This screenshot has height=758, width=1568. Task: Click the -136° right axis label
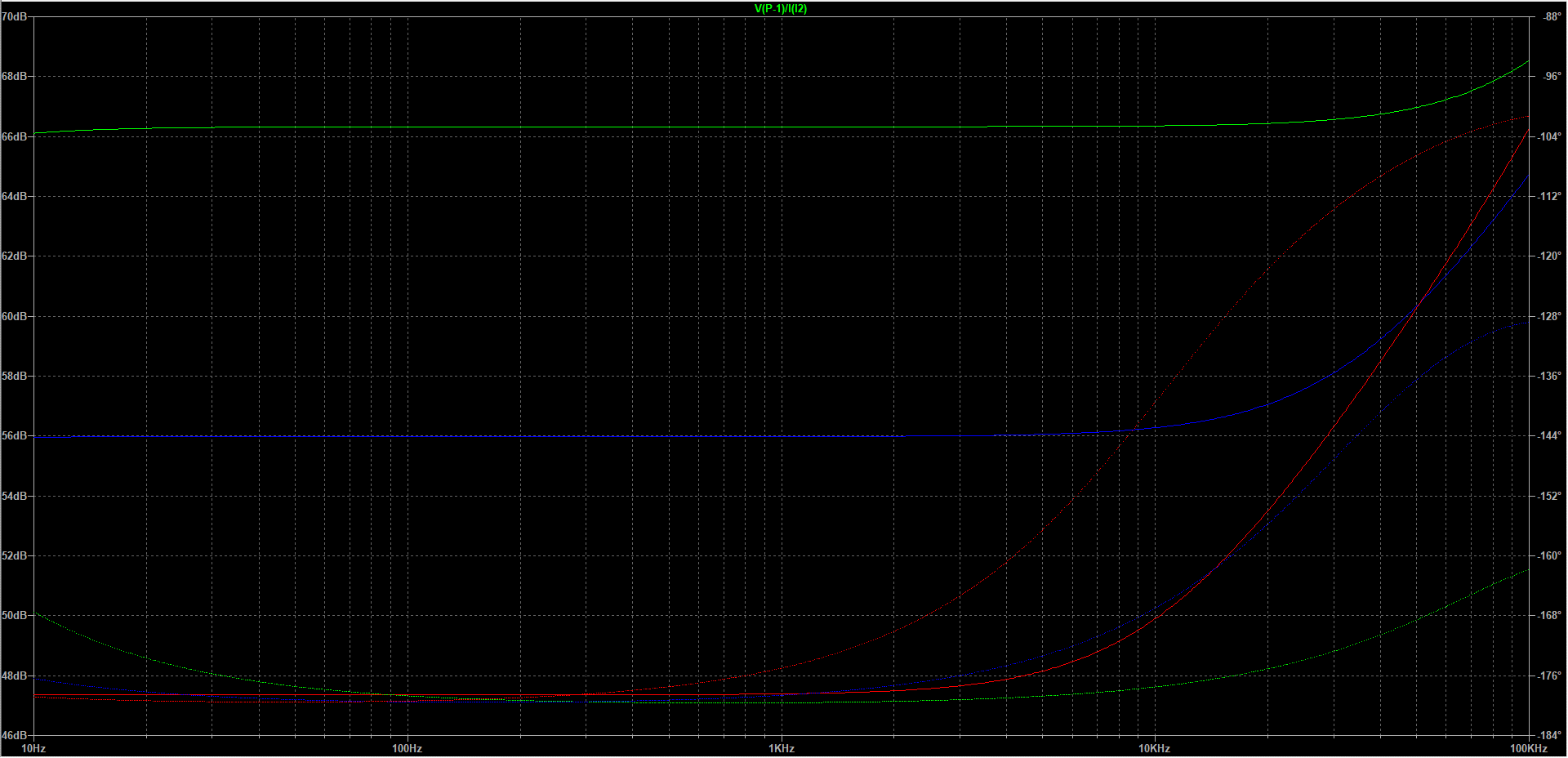[1549, 376]
